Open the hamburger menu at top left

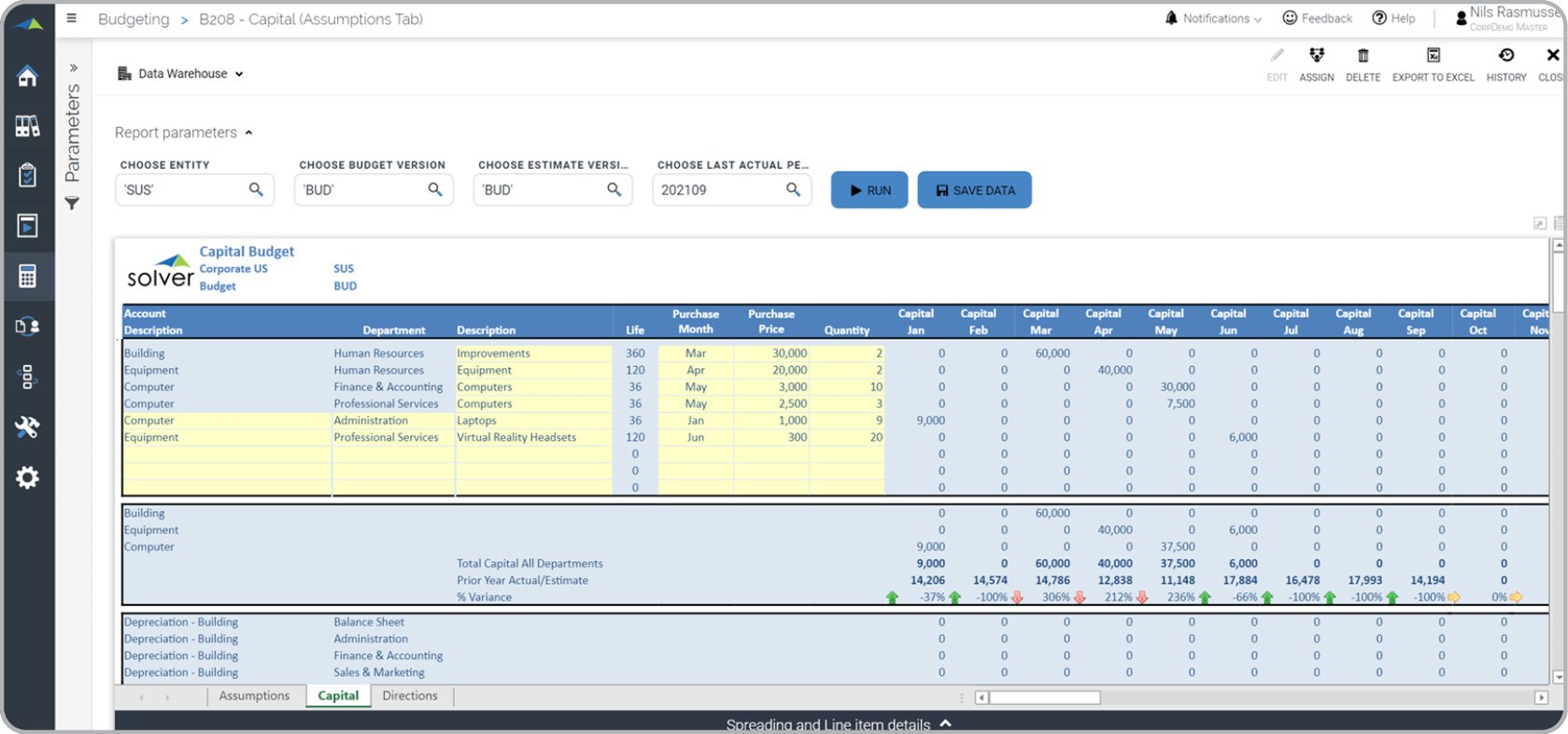(72, 18)
